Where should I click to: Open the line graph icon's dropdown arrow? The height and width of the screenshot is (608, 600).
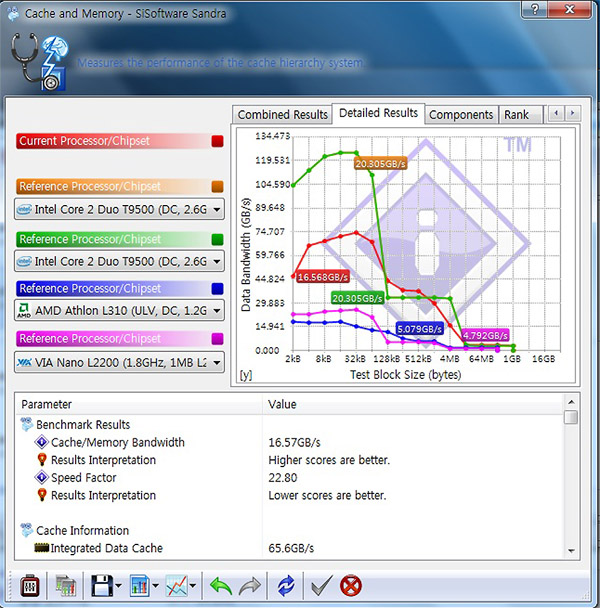(x=193, y=586)
